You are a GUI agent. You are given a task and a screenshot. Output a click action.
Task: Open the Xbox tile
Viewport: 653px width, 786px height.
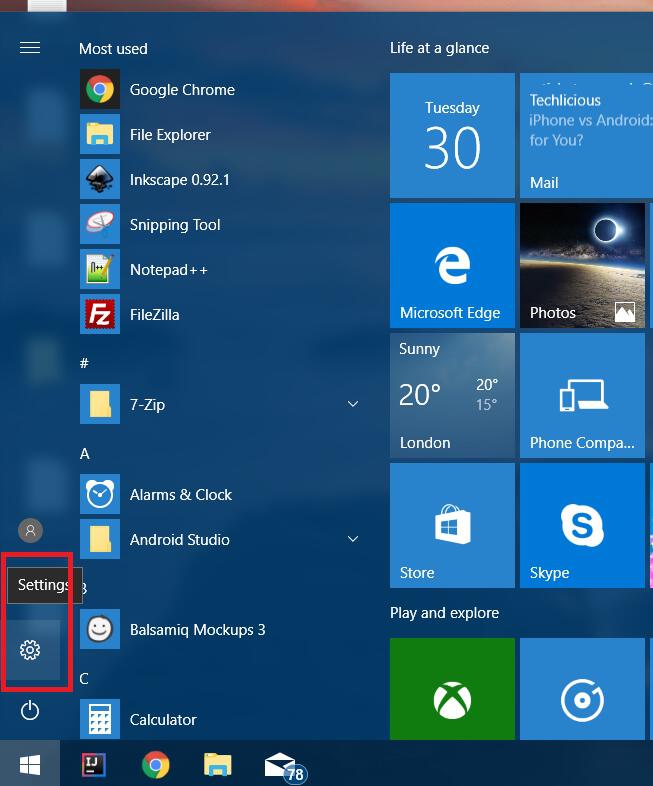tap(453, 689)
